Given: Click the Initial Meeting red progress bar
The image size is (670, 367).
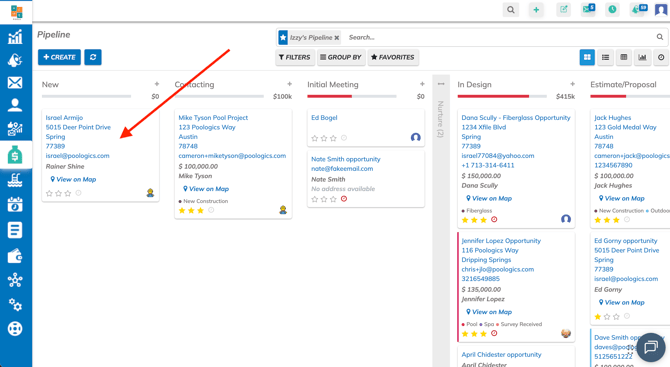Looking at the screenshot, I should [329, 97].
